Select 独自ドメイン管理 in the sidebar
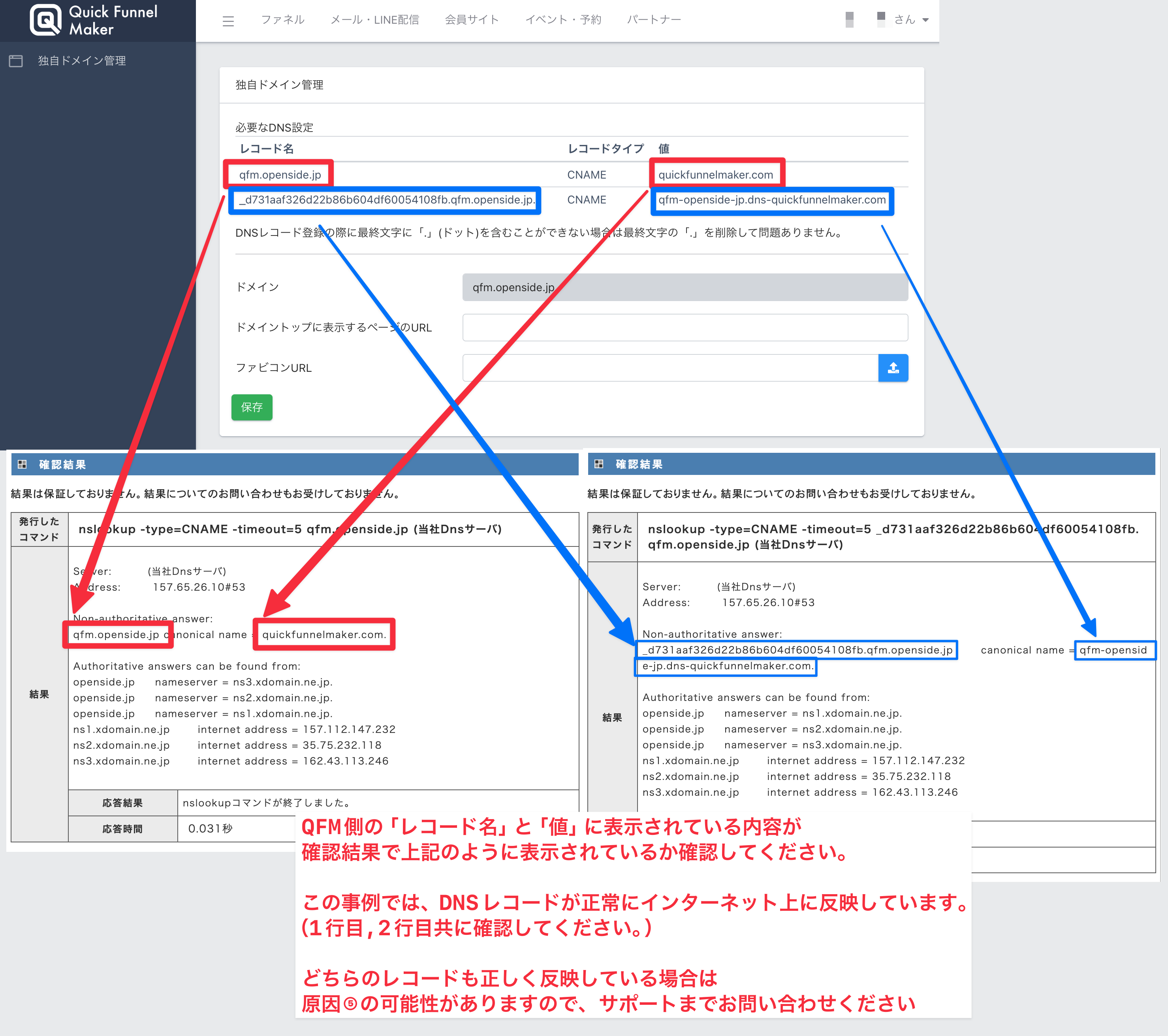Viewport: 1168px width, 1036px height. (x=82, y=60)
